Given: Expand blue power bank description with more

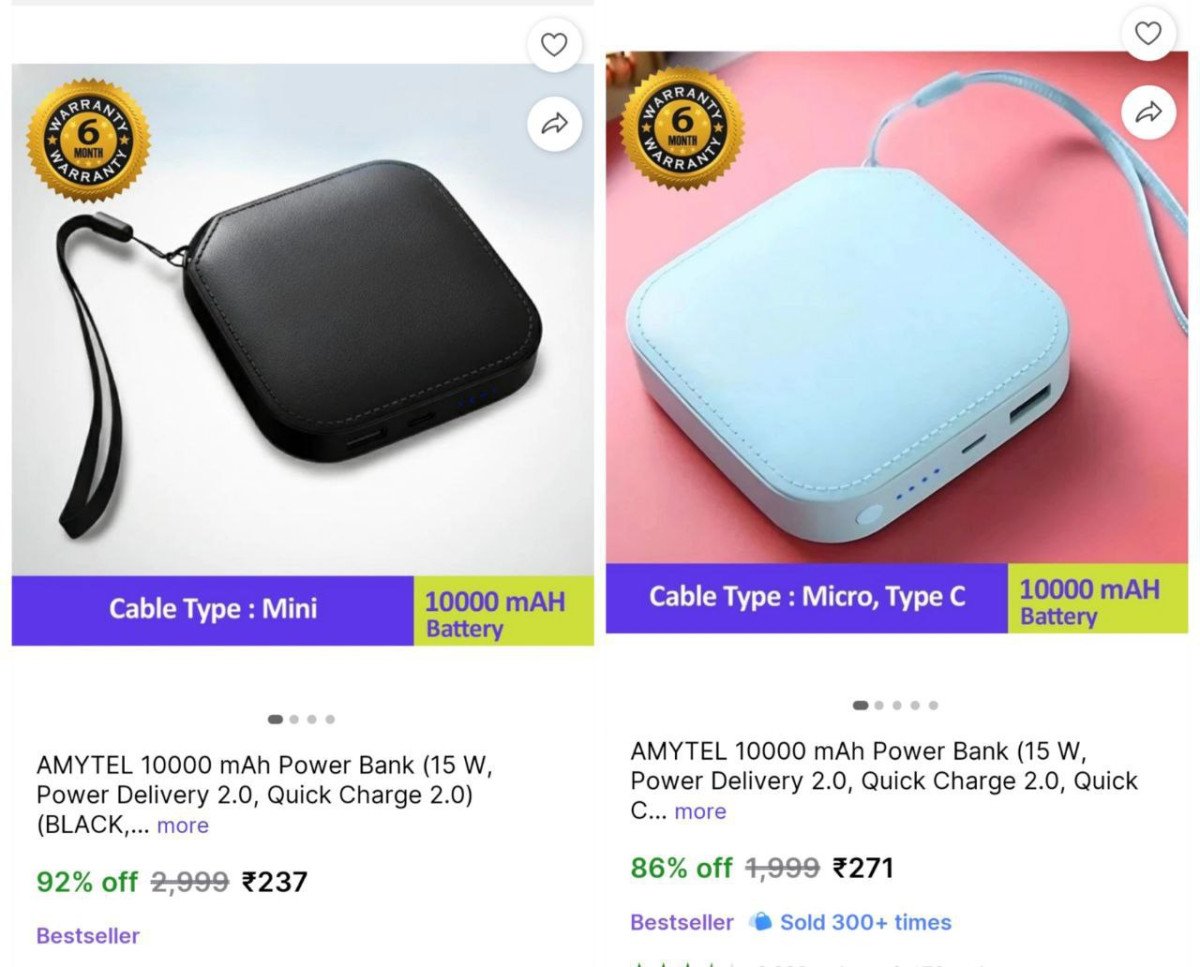Looking at the screenshot, I should 700,812.
